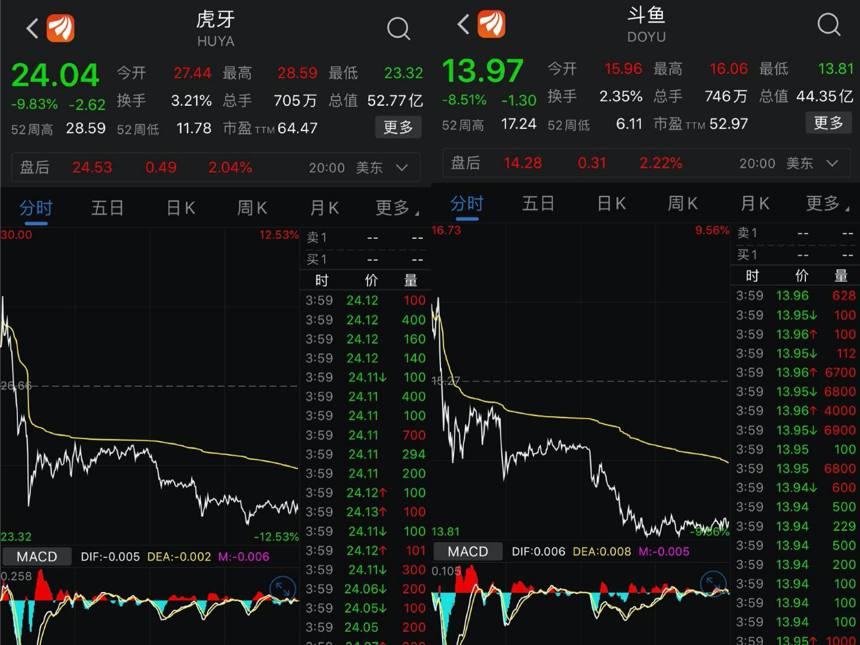This screenshot has width=860, height=645.
Task: Click HUYA 换手 value 3.21%
Action: coord(191,101)
